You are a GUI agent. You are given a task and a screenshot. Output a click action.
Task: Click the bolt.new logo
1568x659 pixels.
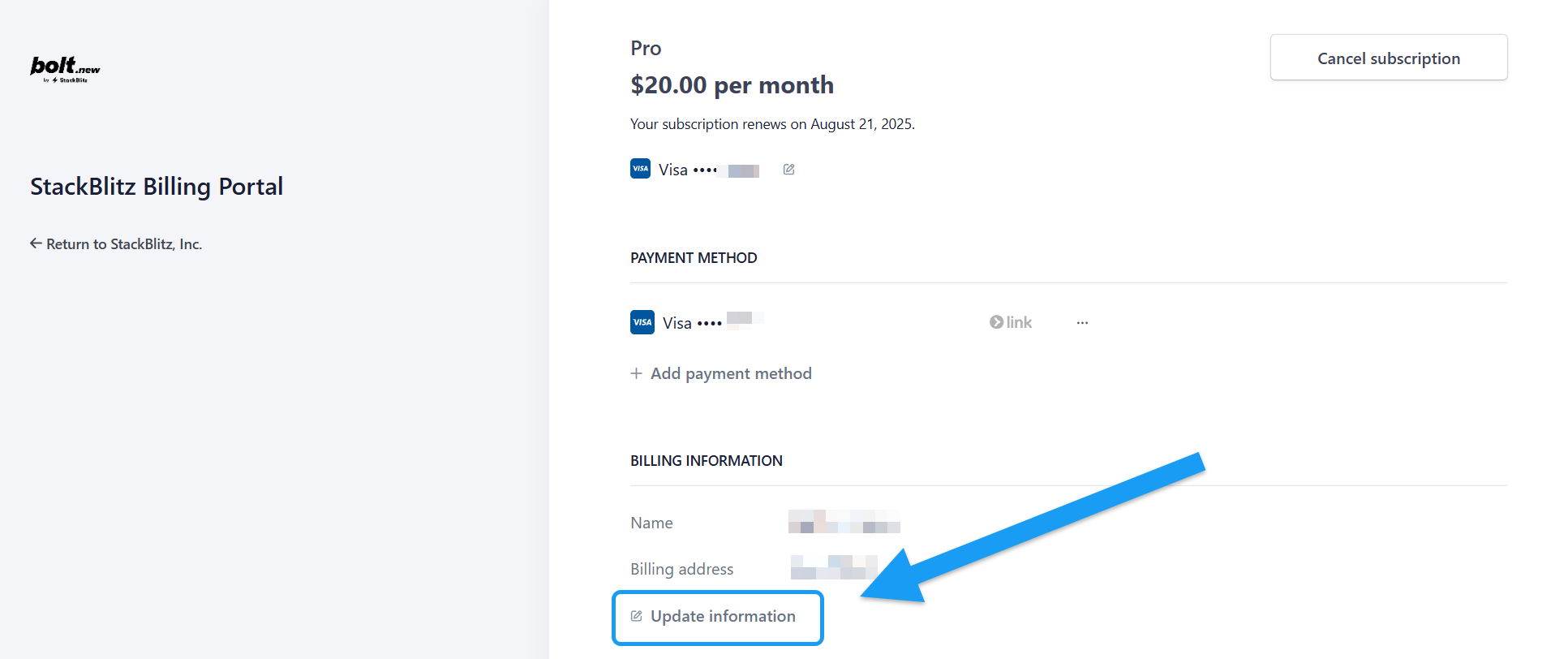tap(64, 69)
